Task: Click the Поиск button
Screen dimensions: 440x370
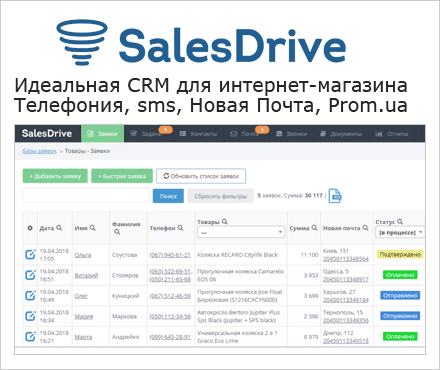Action: coord(168,196)
